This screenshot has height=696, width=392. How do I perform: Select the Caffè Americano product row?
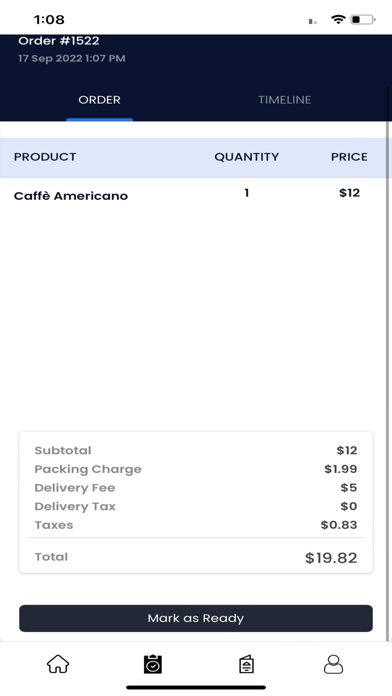coord(196,195)
